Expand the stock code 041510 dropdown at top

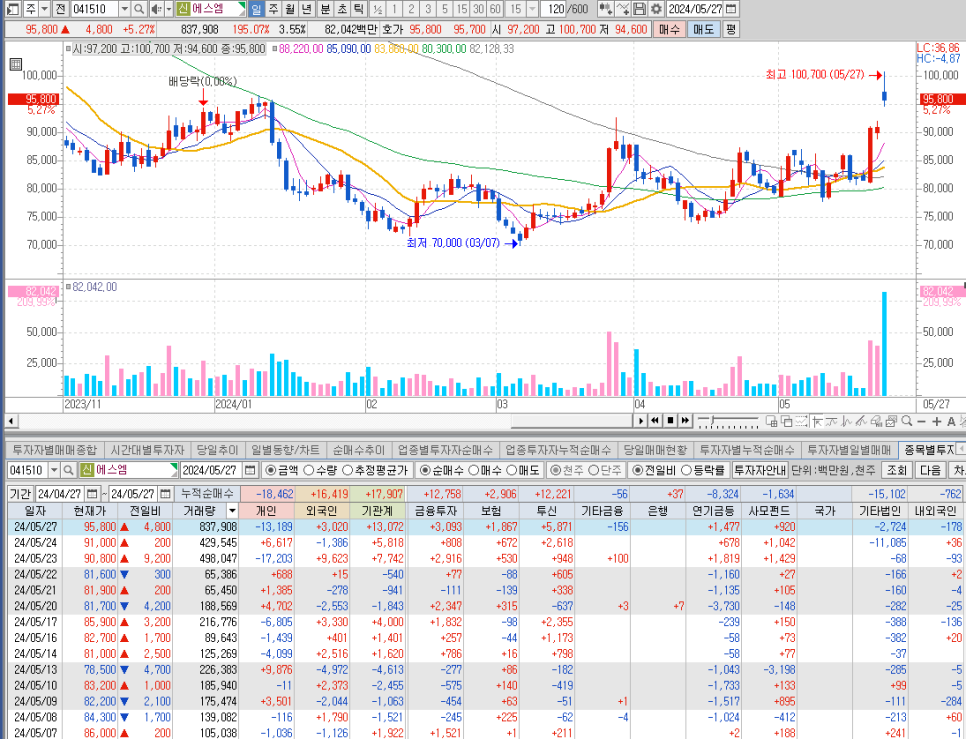pos(124,9)
